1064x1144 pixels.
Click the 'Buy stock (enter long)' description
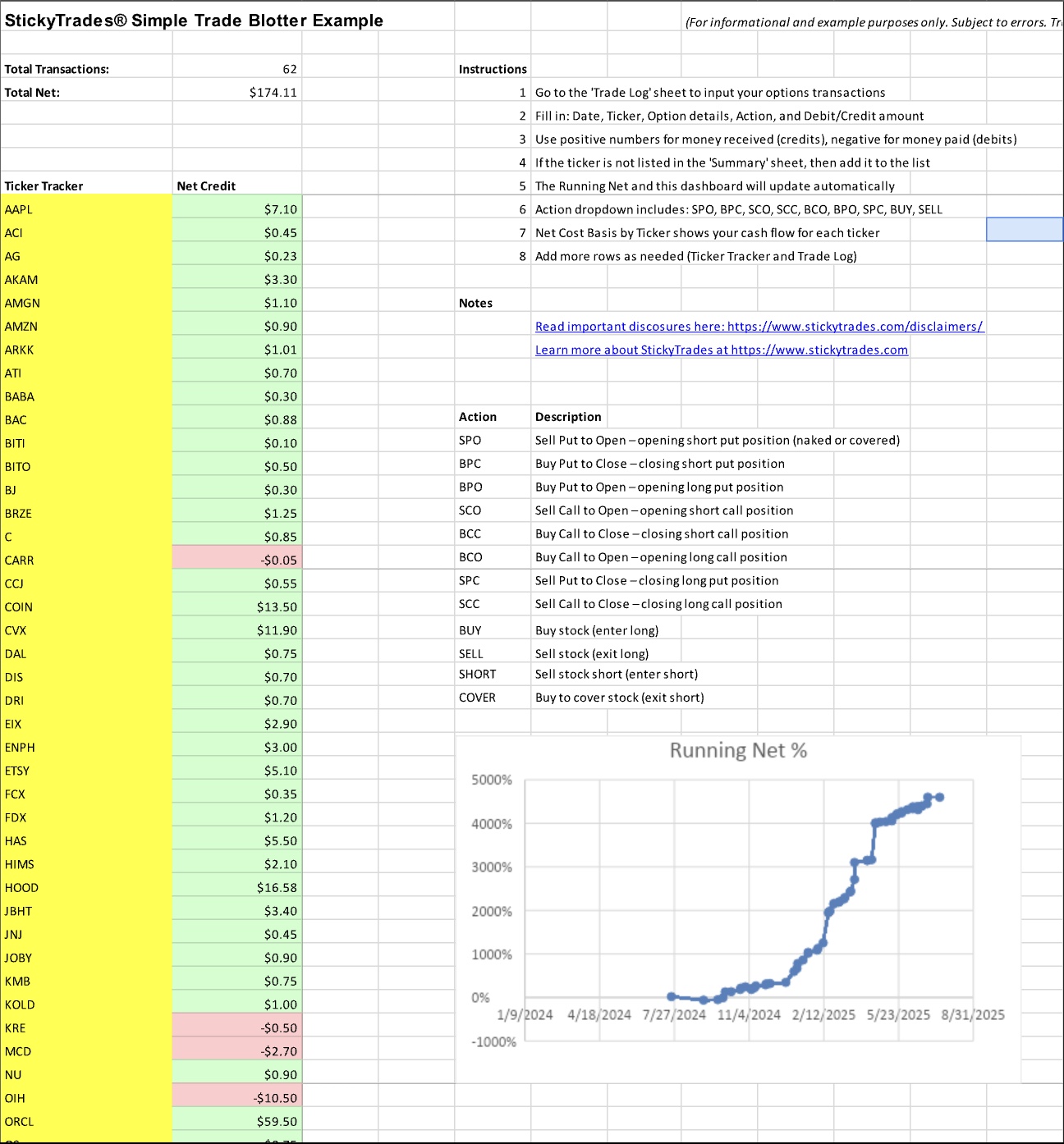tap(597, 630)
